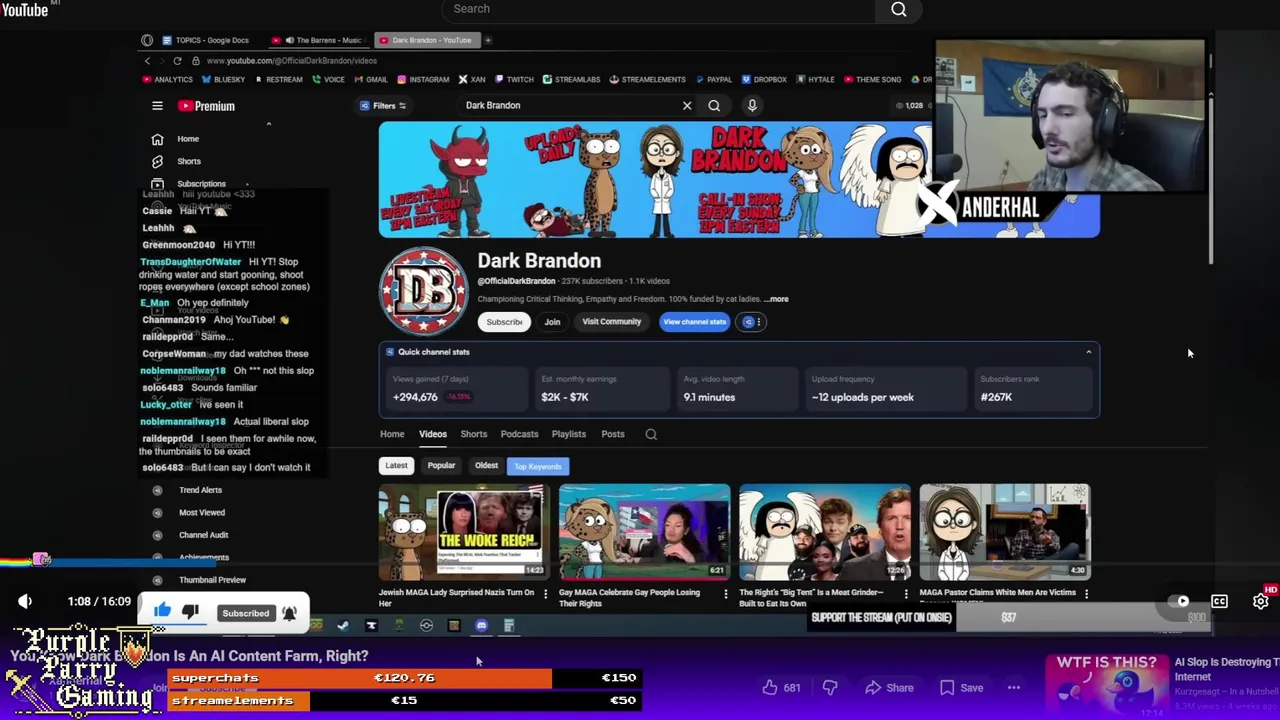The image size is (1280, 720).
Task: Click the browser back arrow
Action: coord(147,61)
